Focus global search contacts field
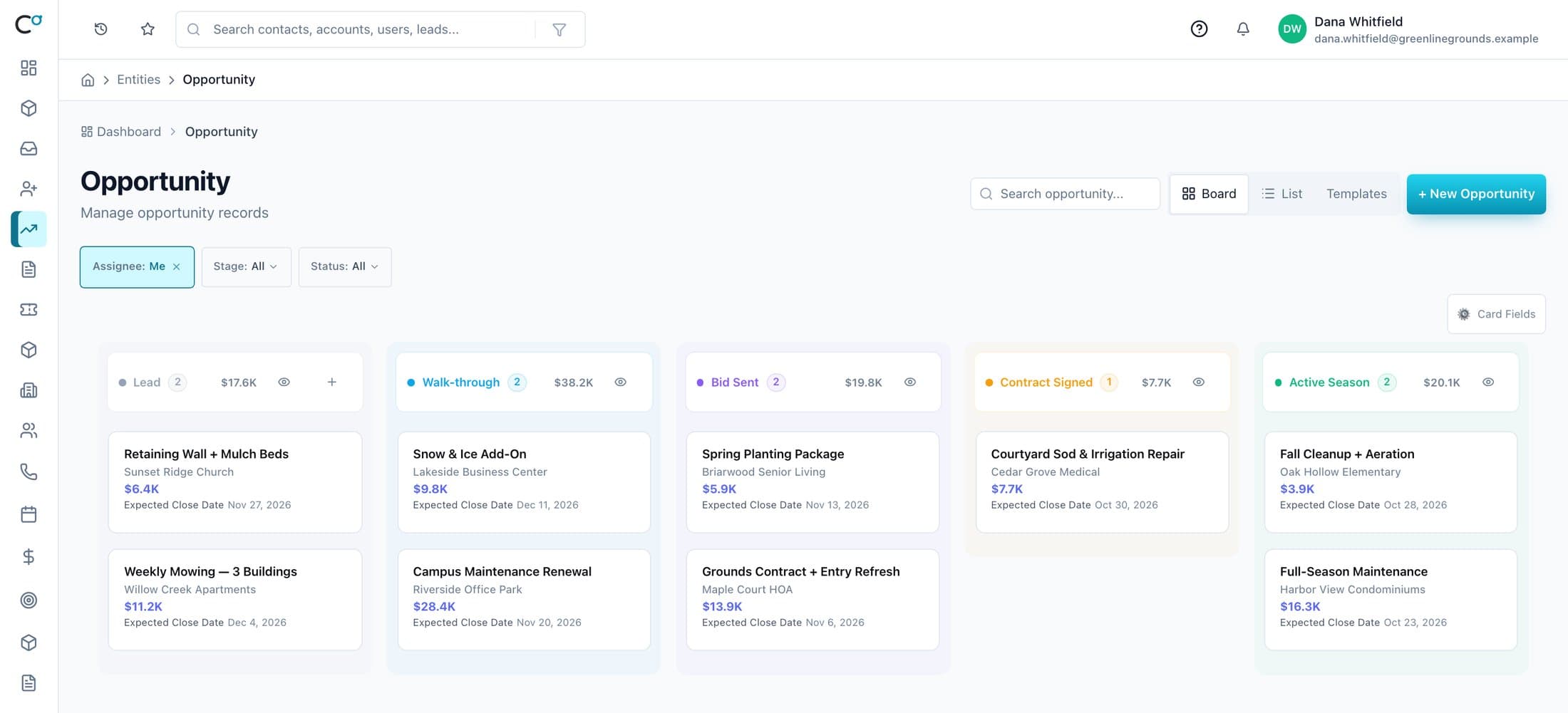 pos(356,29)
